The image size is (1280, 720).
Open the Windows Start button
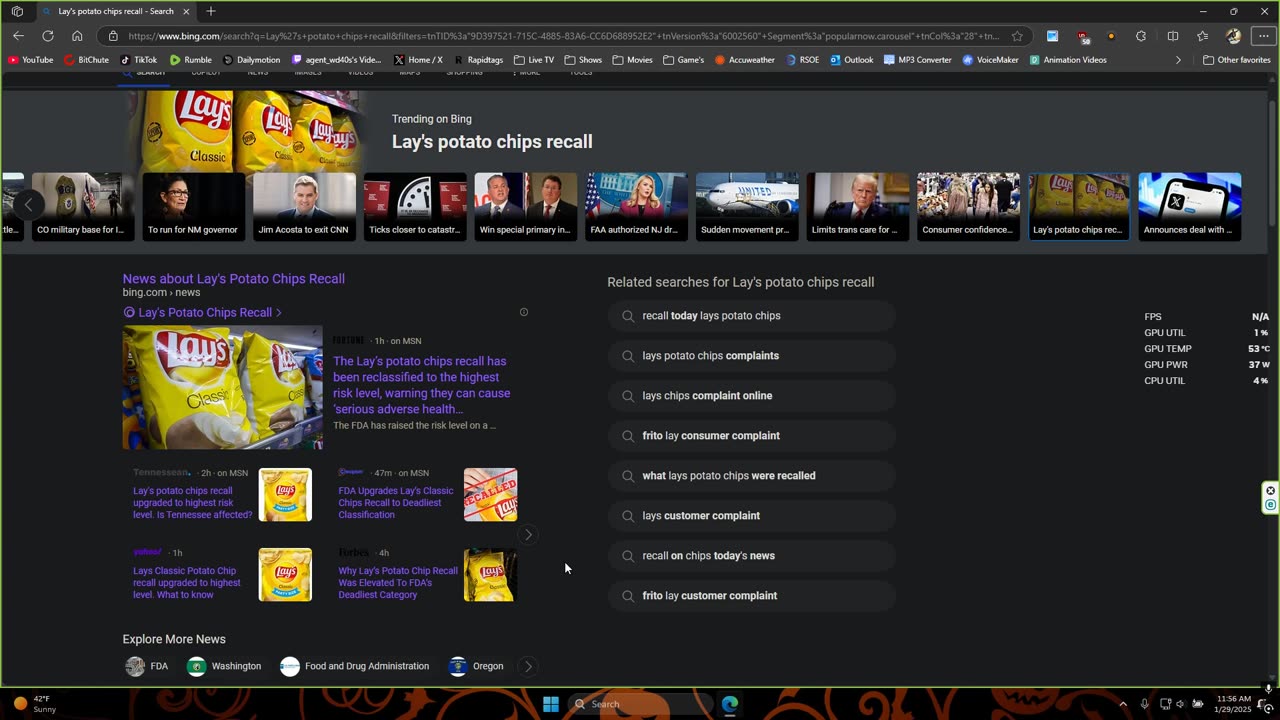[x=550, y=704]
